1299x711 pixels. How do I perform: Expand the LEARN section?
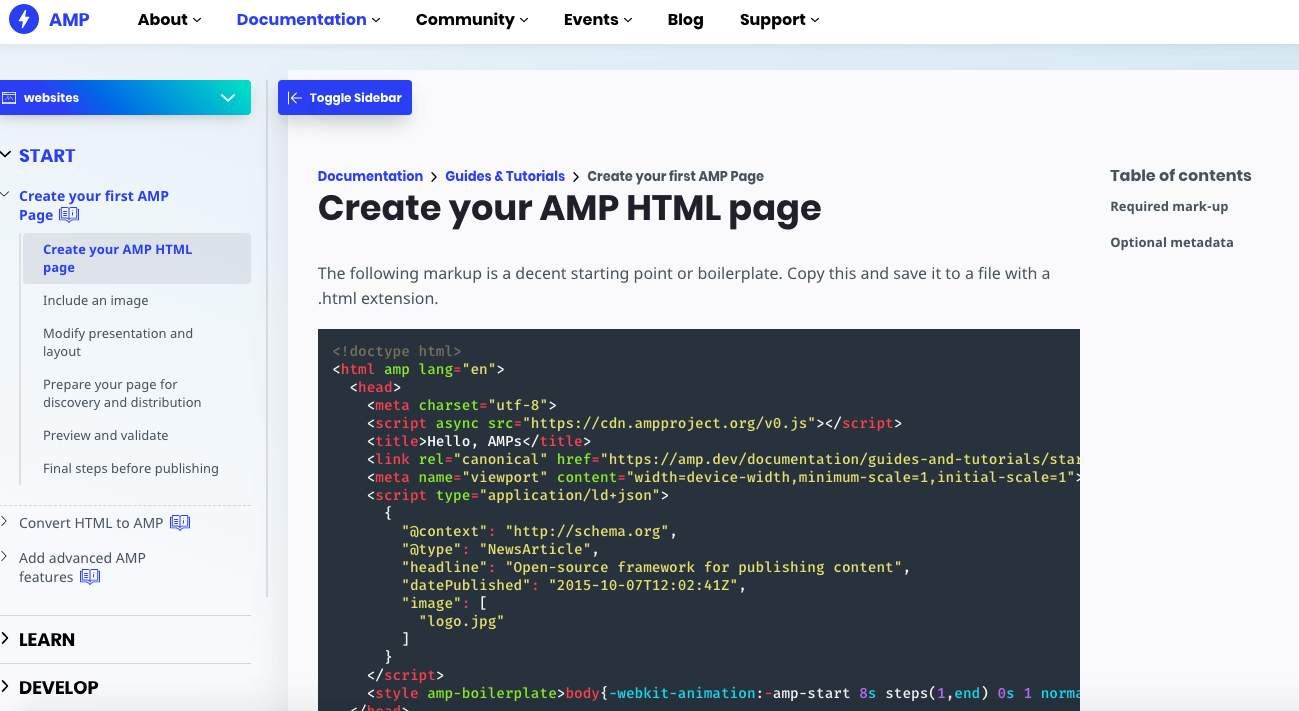pos(7,639)
